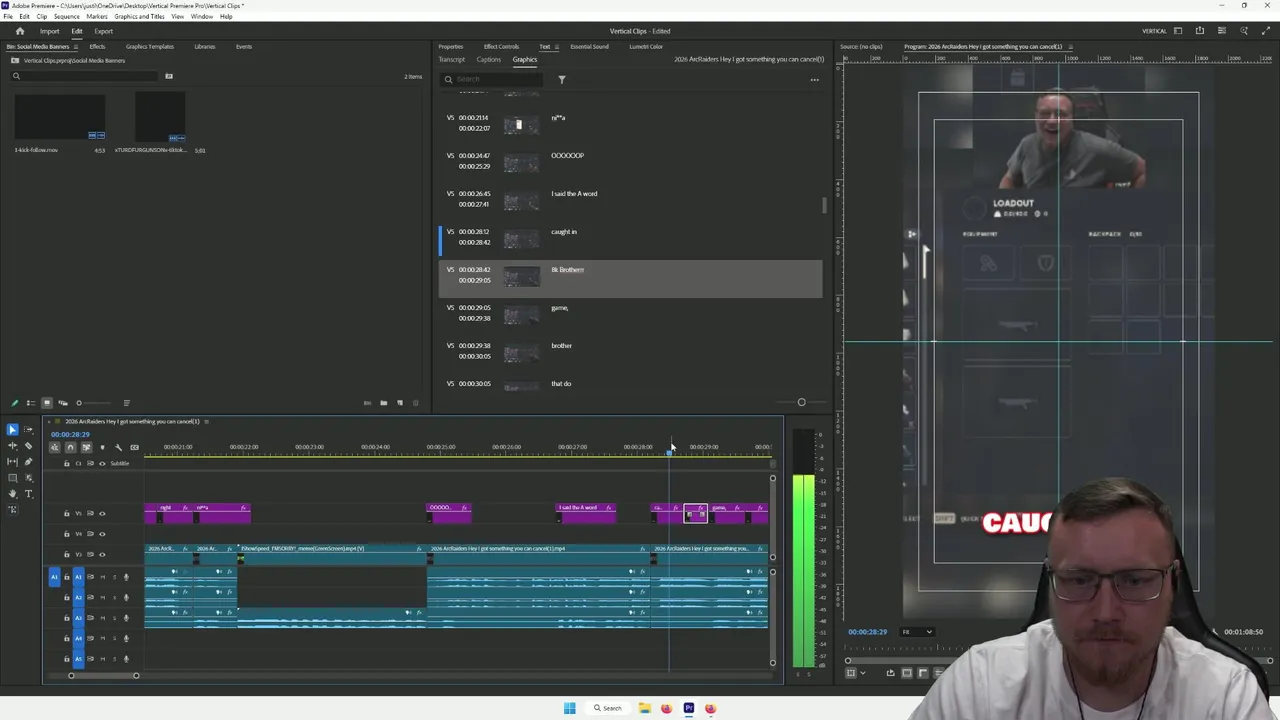Open Project panel sort icons menu
1280x720 pixels.
tap(126, 403)
